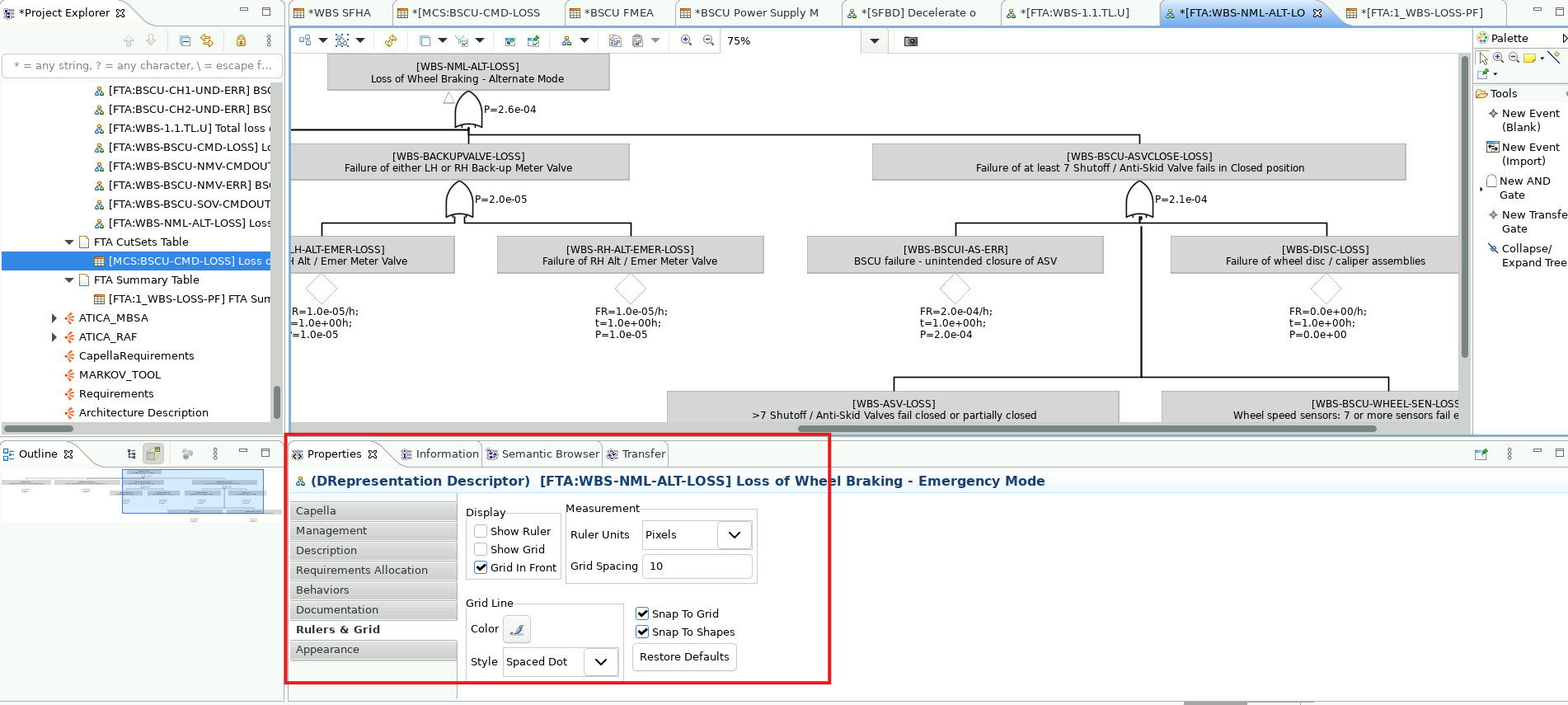The height and width of the screenshot is (705, 1568).
Task: Select the palette zoom in tool
Action: coord(1499,58)
